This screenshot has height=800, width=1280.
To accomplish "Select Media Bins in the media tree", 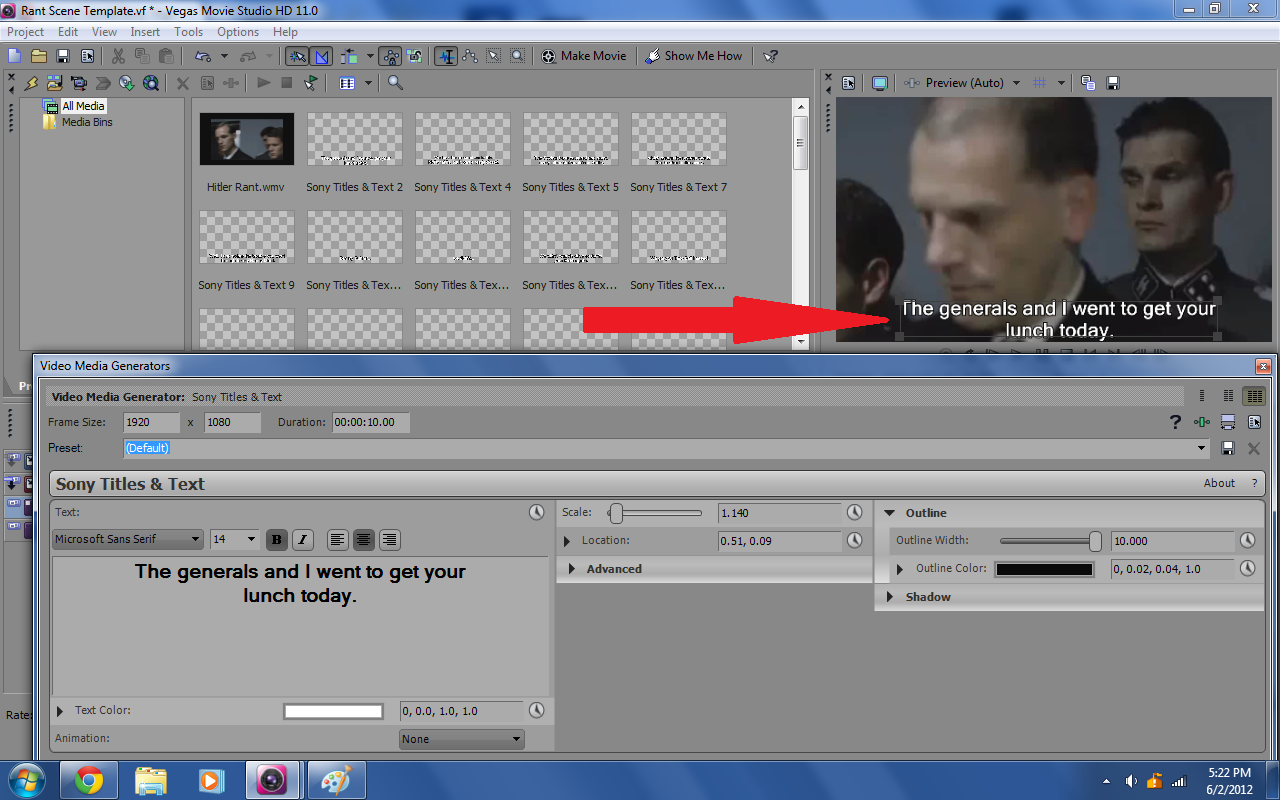I will [x=87, y=122].
